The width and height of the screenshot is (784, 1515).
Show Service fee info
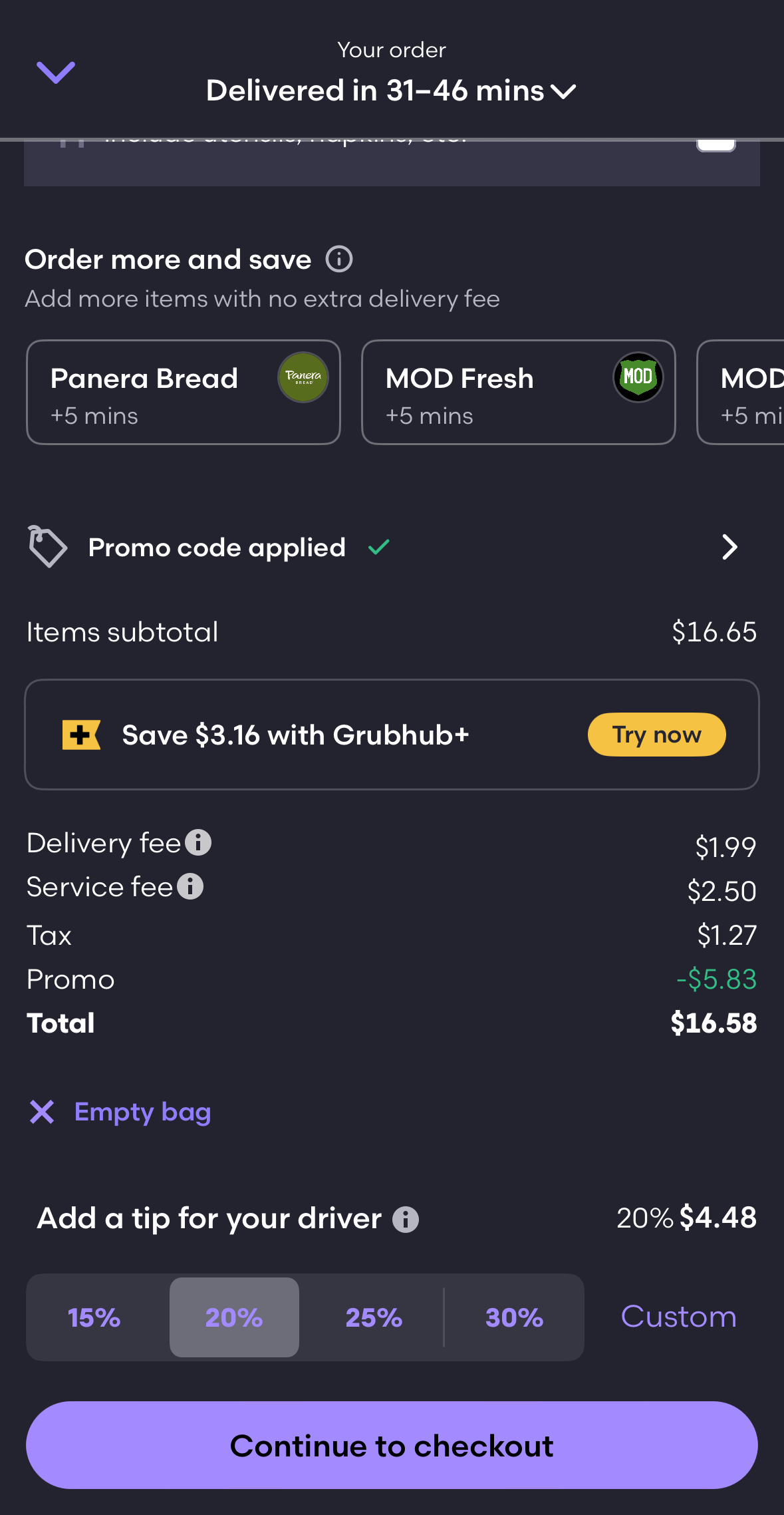pos(190,886)
